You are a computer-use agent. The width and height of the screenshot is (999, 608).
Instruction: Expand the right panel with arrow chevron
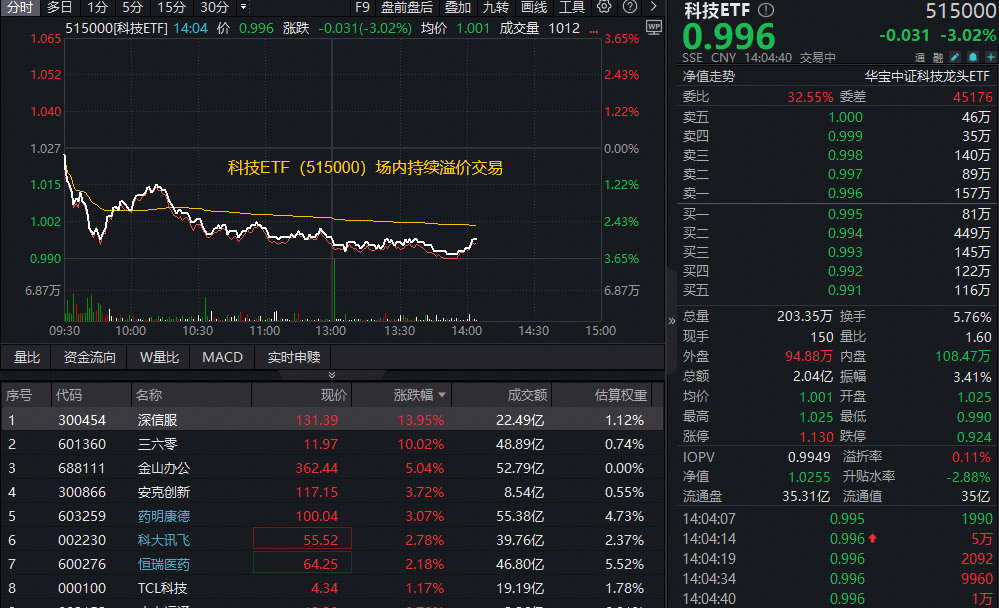(x=654, y=8)
